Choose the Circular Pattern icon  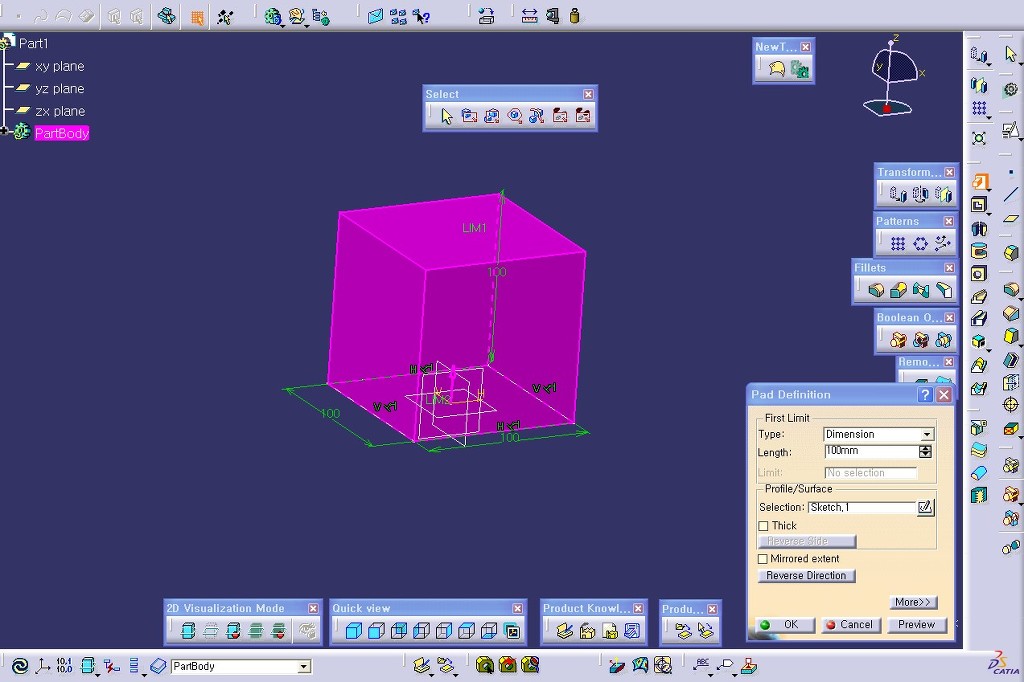point(920,243)
